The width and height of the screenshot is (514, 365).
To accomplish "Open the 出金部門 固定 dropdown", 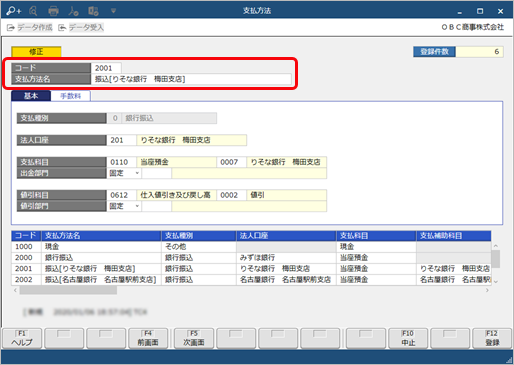I will [x=124, y=173].
